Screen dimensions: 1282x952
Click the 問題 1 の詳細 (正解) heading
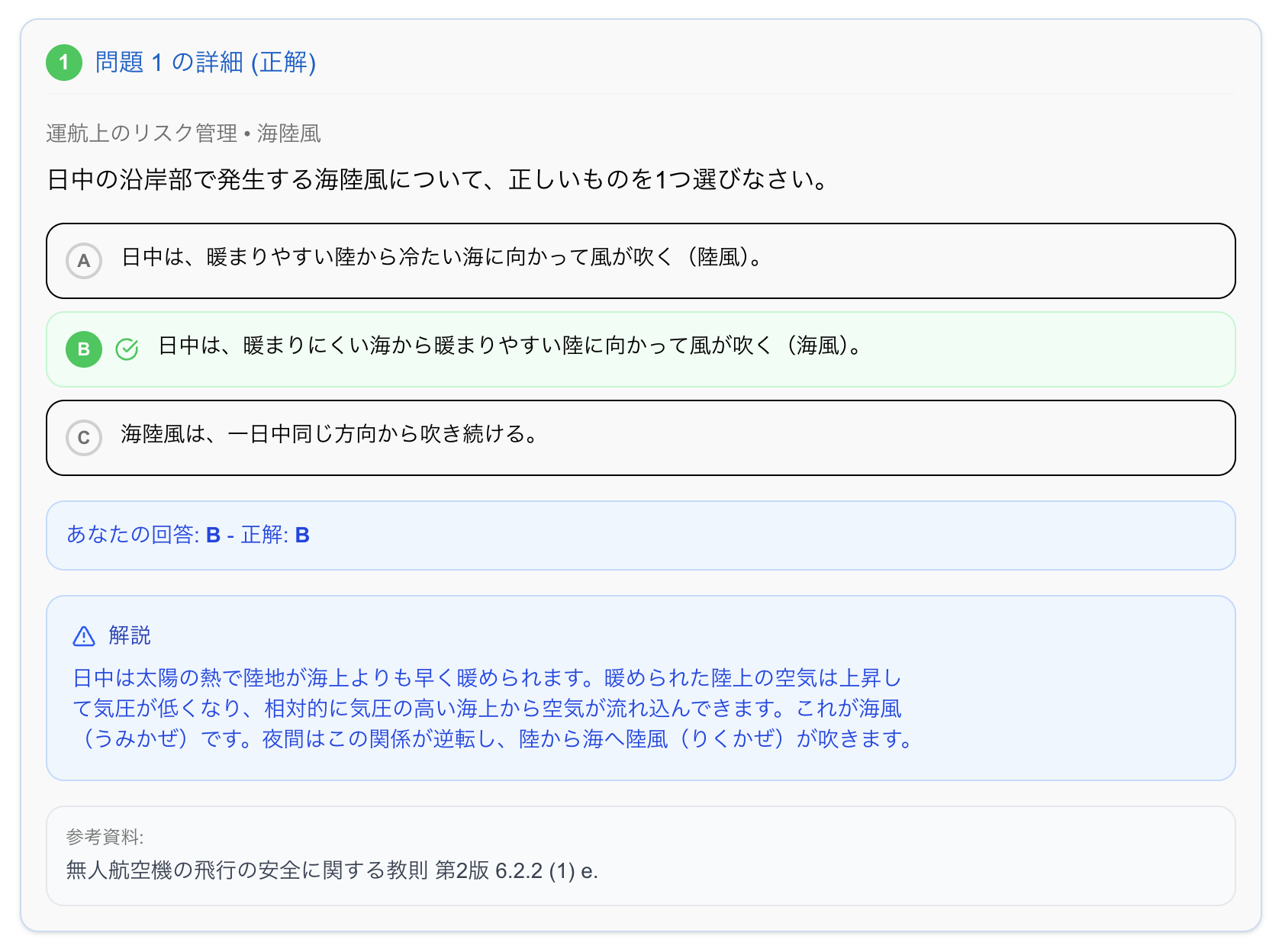click(x=205, y=63)
